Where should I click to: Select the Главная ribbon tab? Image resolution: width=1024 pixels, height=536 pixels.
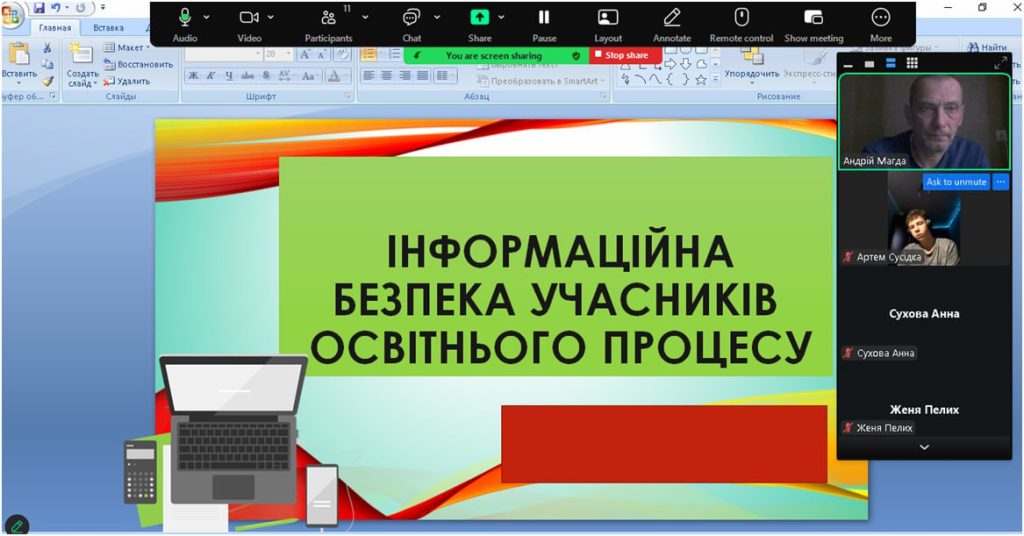point(55,28)
